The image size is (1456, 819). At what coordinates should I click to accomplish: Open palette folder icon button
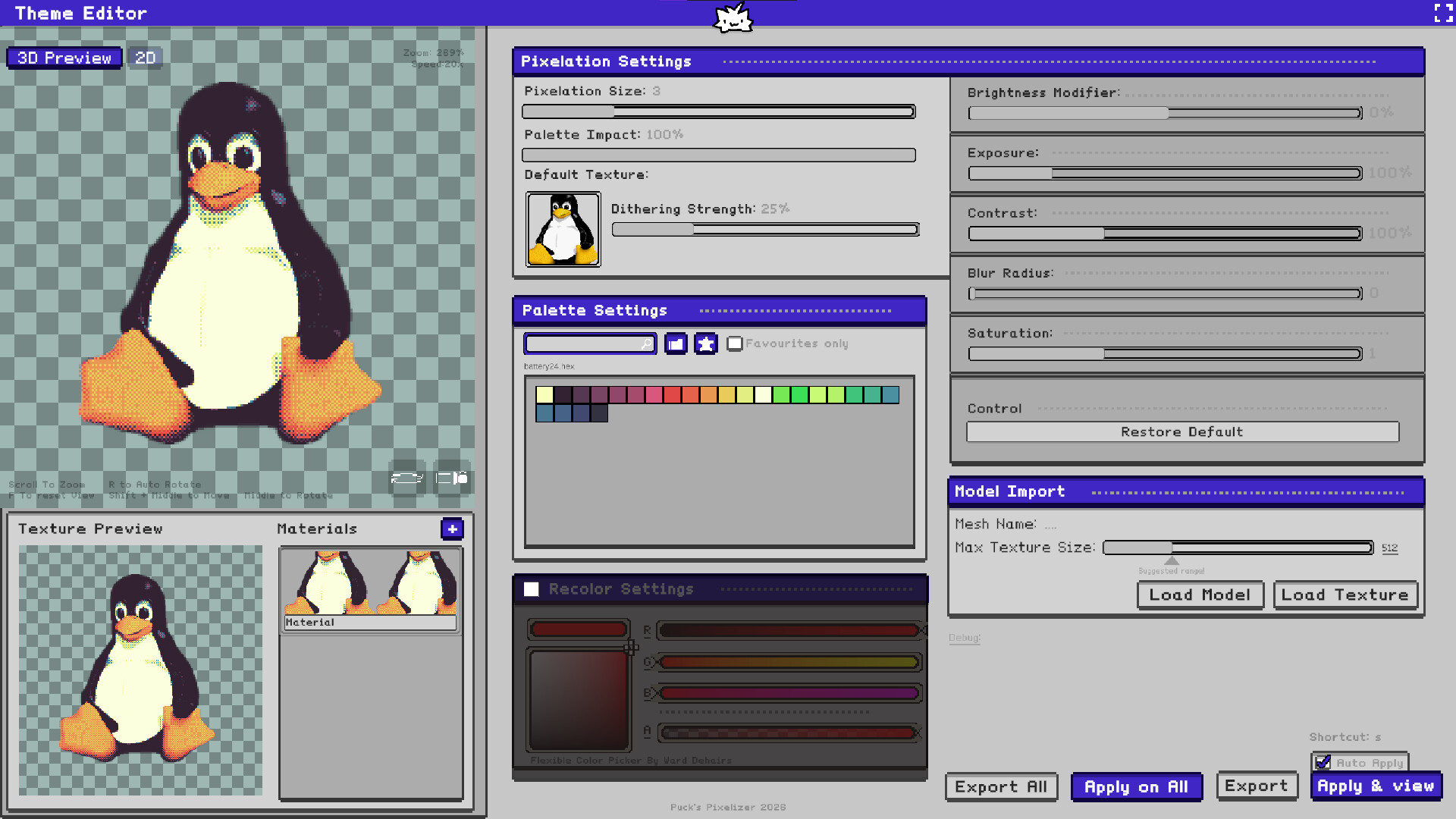coord(676,344)
